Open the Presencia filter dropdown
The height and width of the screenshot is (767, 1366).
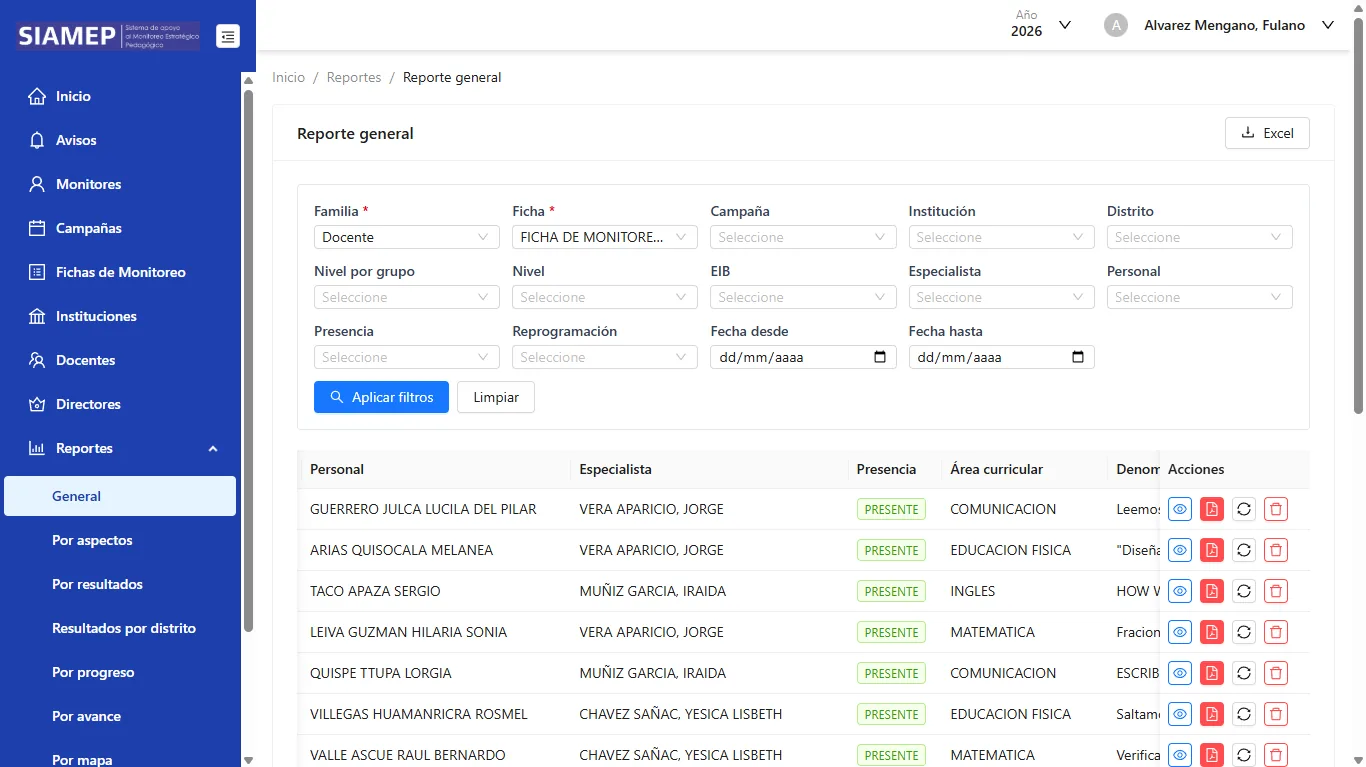click(x=406, y=357)
